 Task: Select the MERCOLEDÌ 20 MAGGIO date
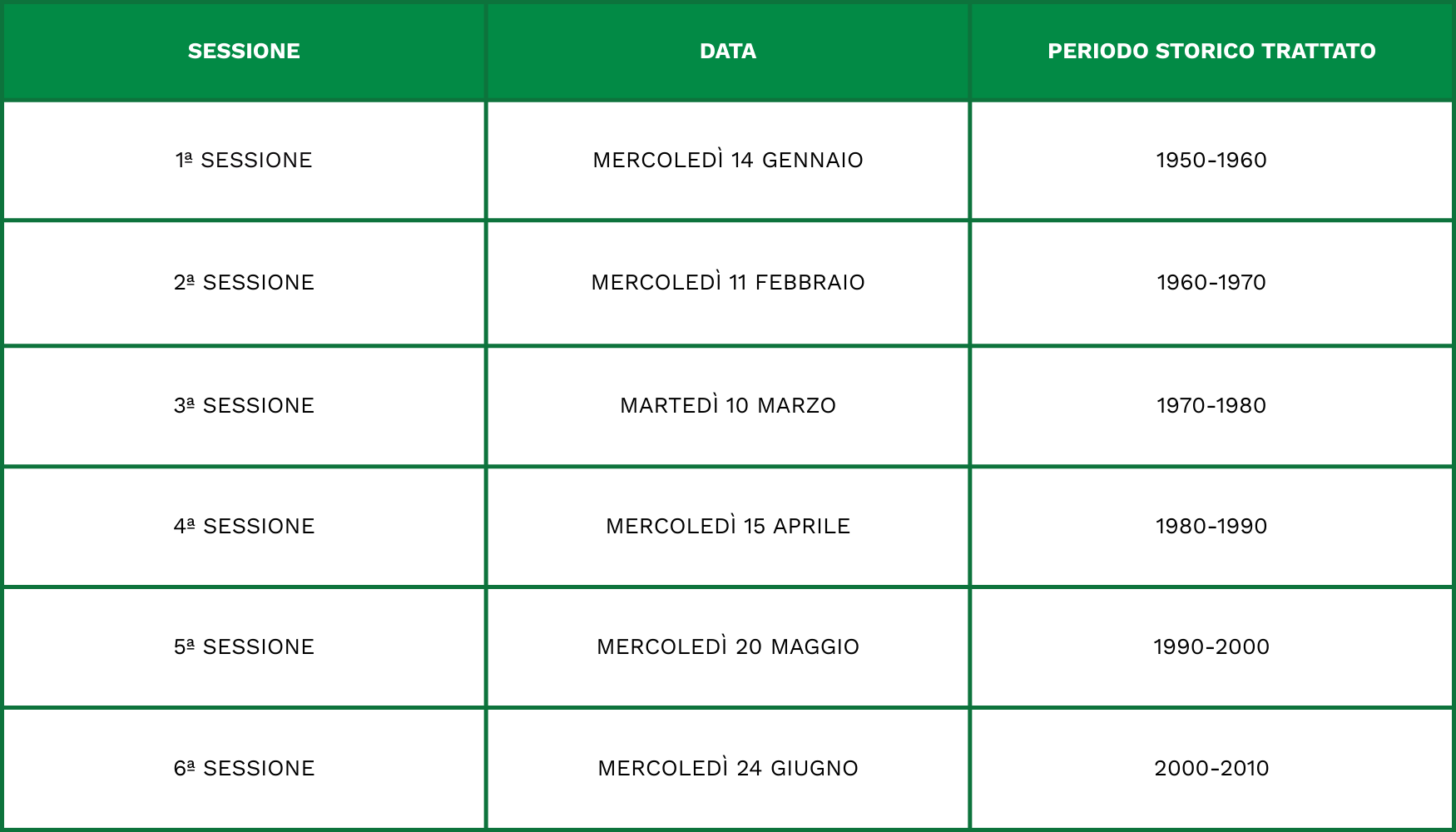coord(728,646)
